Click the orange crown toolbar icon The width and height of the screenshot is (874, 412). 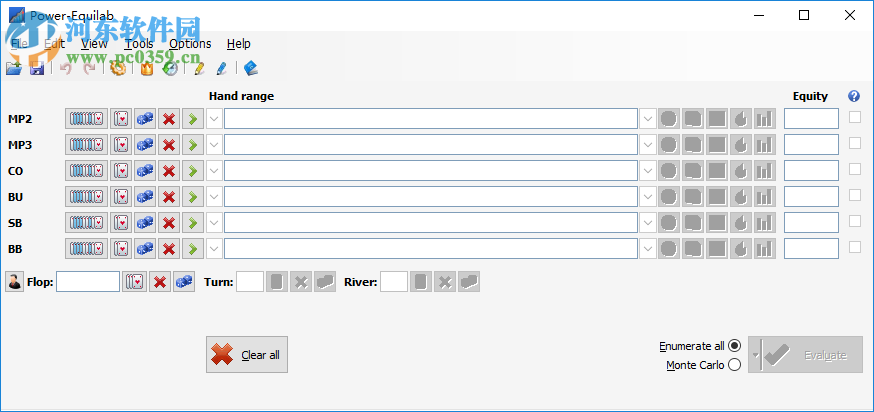coord(147,69)
